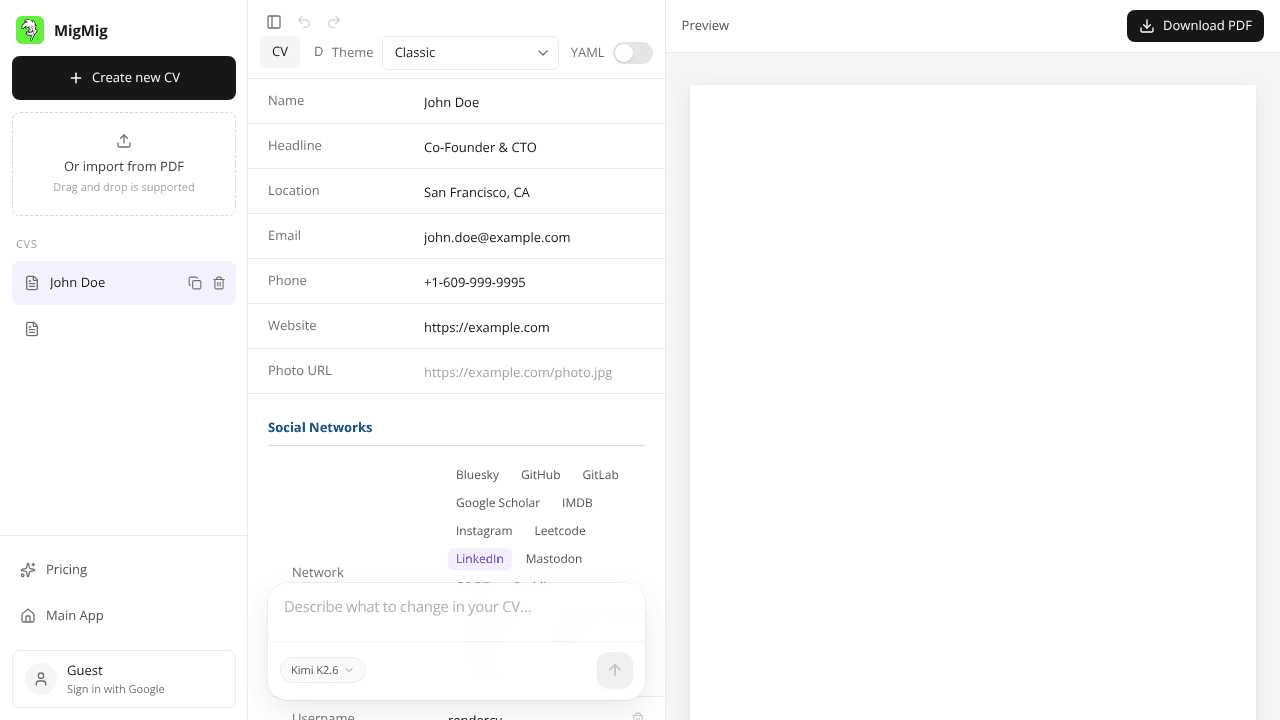Viewport: 1280px width, 720px height.
Task: Delete the John Doe CV
Action: tap(219, 283)
